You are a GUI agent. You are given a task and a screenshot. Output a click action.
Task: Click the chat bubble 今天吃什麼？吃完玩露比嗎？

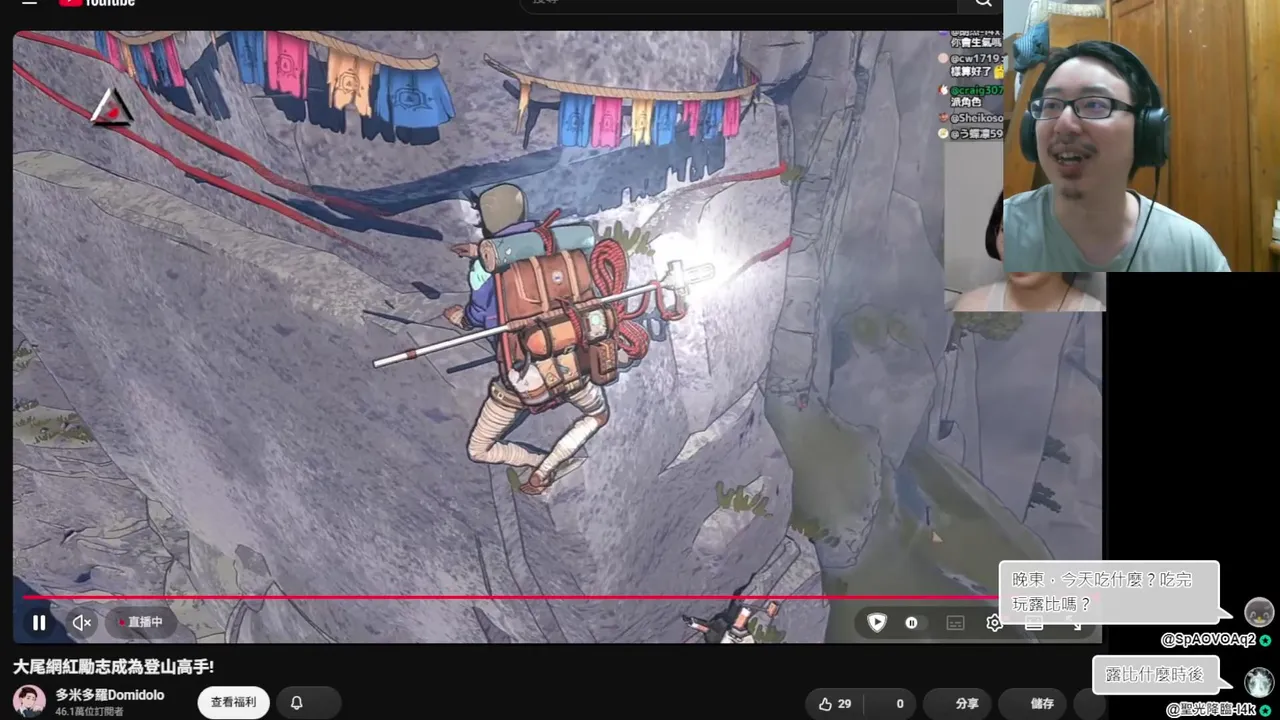[x=1108, y=592]
